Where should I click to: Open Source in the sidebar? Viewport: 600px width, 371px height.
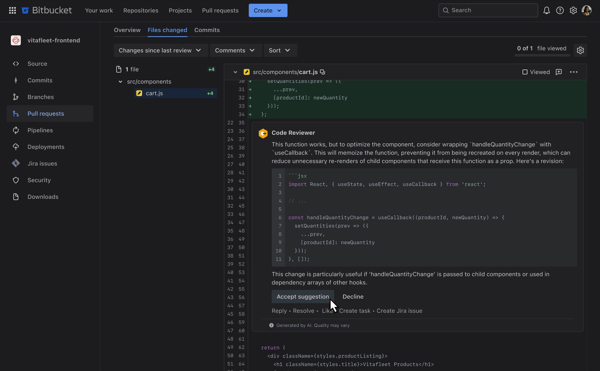pos(50,63)
